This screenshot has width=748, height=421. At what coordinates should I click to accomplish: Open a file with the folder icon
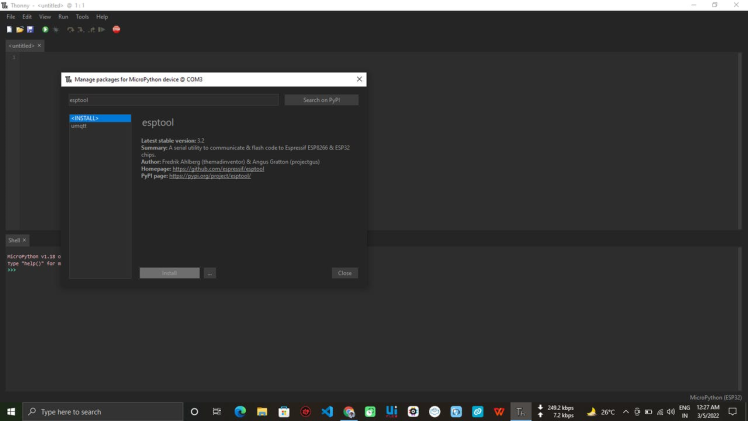20,30
